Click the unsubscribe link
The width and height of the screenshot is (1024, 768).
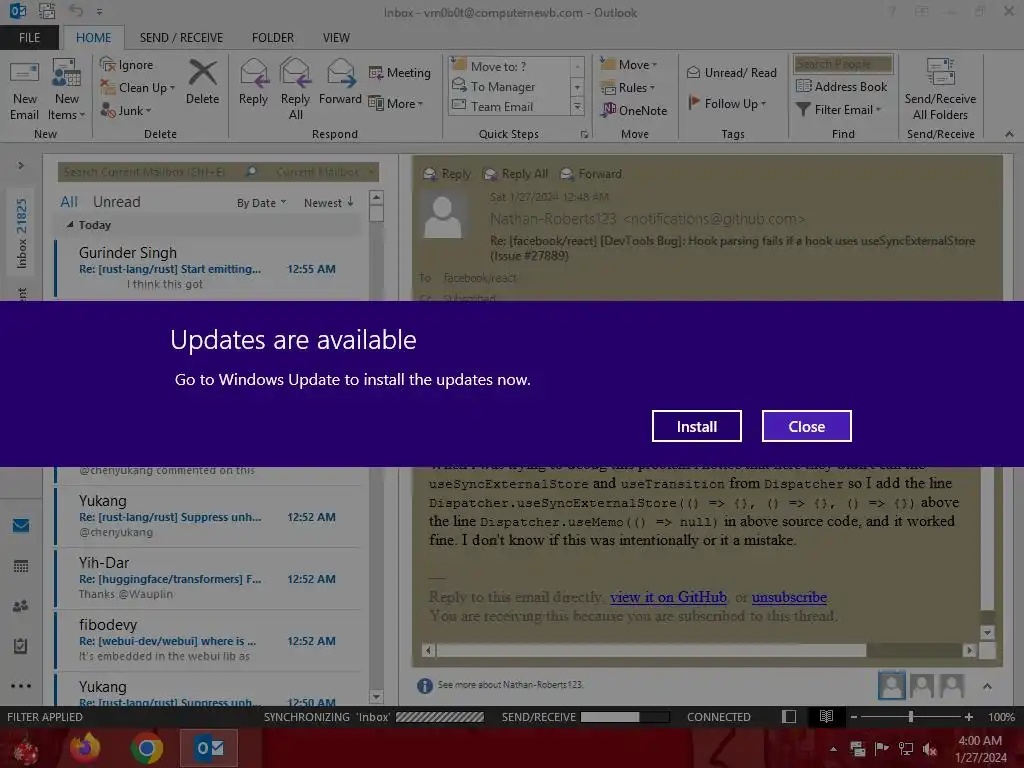[789, 597]
